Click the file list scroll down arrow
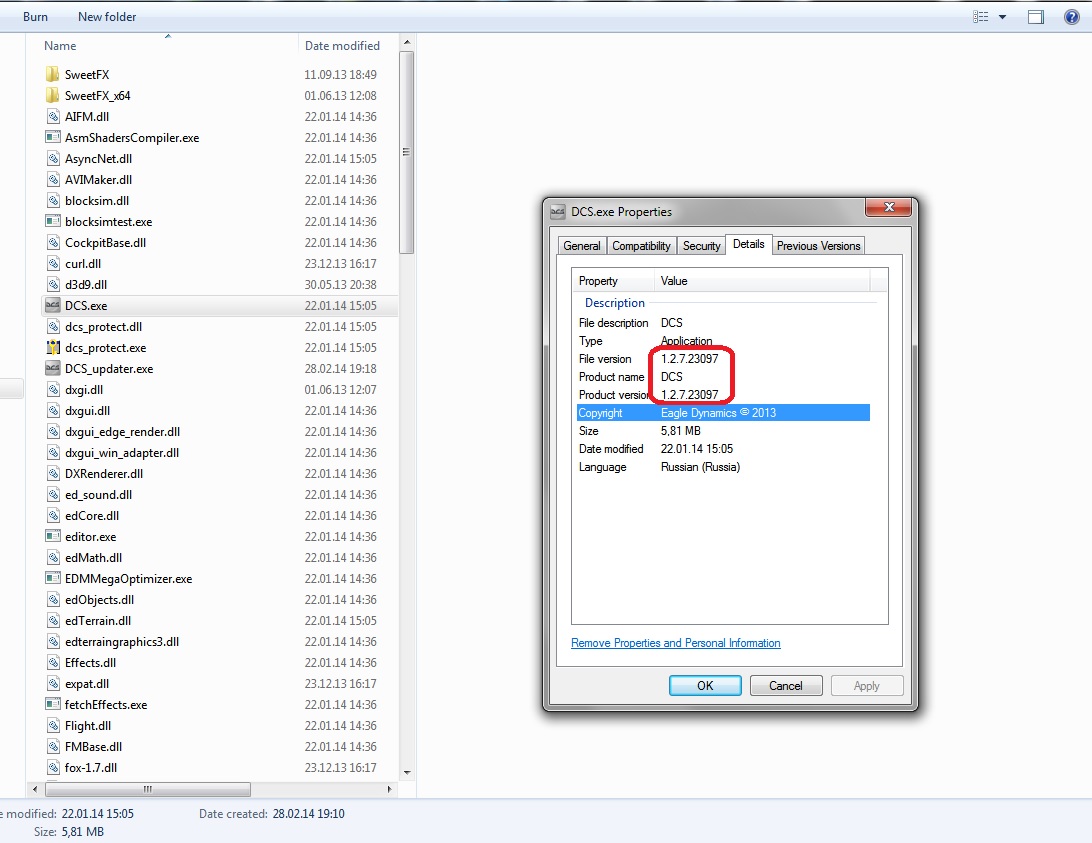 pos(407,773)
